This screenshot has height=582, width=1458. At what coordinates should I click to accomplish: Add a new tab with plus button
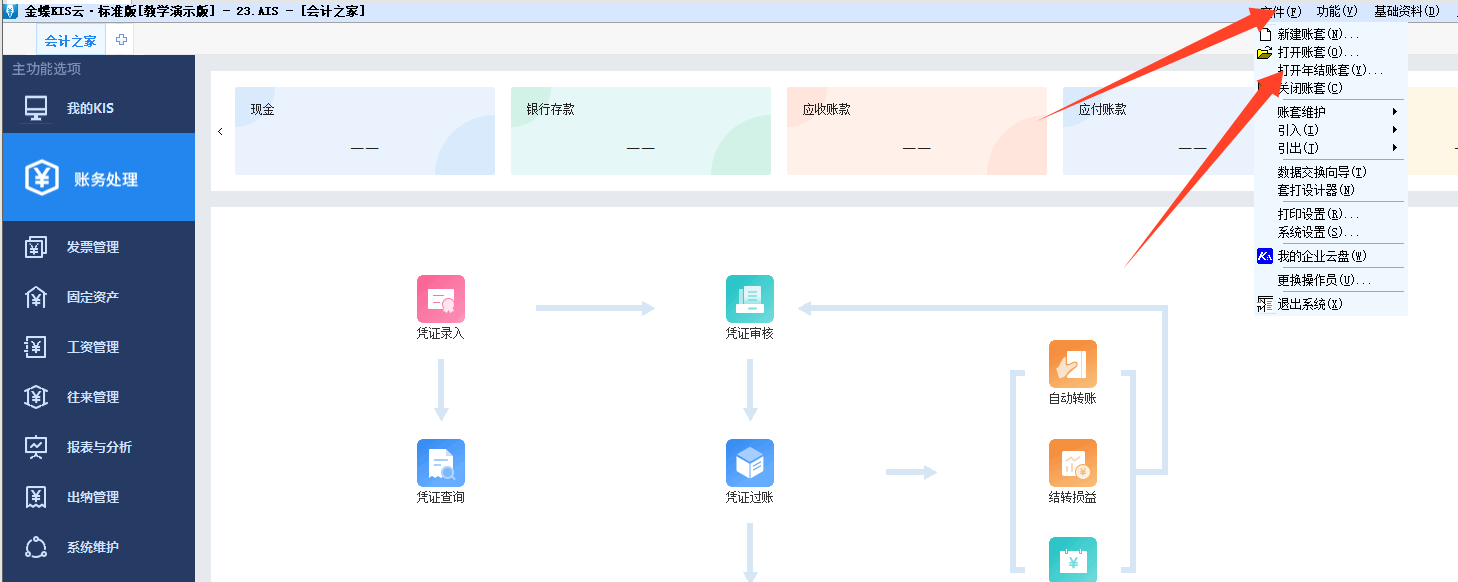[122, 40]
